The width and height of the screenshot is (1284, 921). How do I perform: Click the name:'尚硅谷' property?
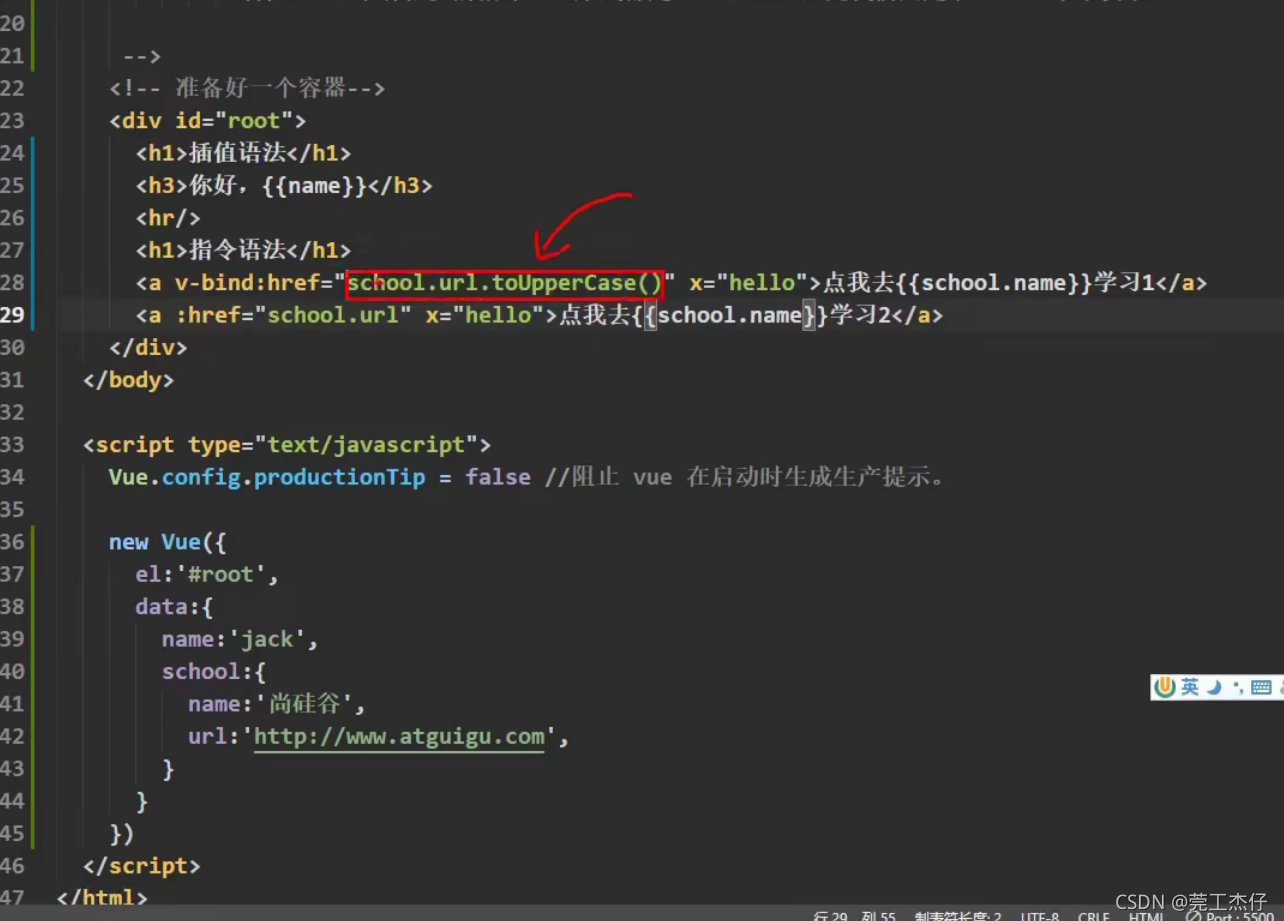point(277,705)
